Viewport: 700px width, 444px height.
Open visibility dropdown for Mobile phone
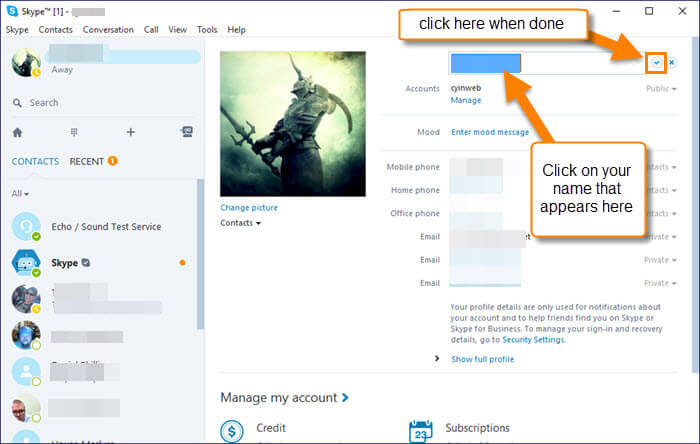click(x=662, y=167)
